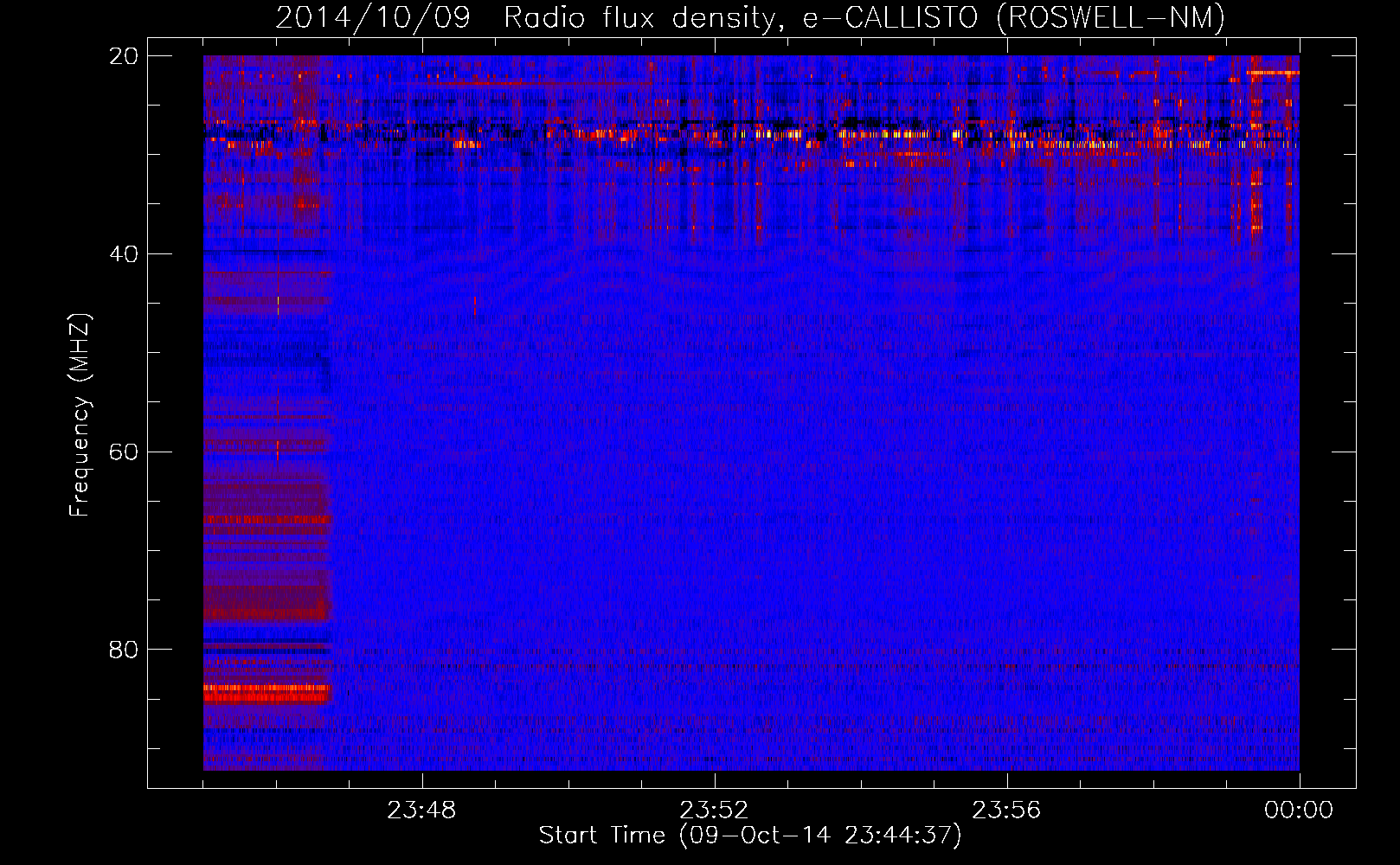Click the 'Start Time (09-Oct-14 23:44:37)' label
This screenshot has height=865, width=1400.
click(x=750, y=836)
